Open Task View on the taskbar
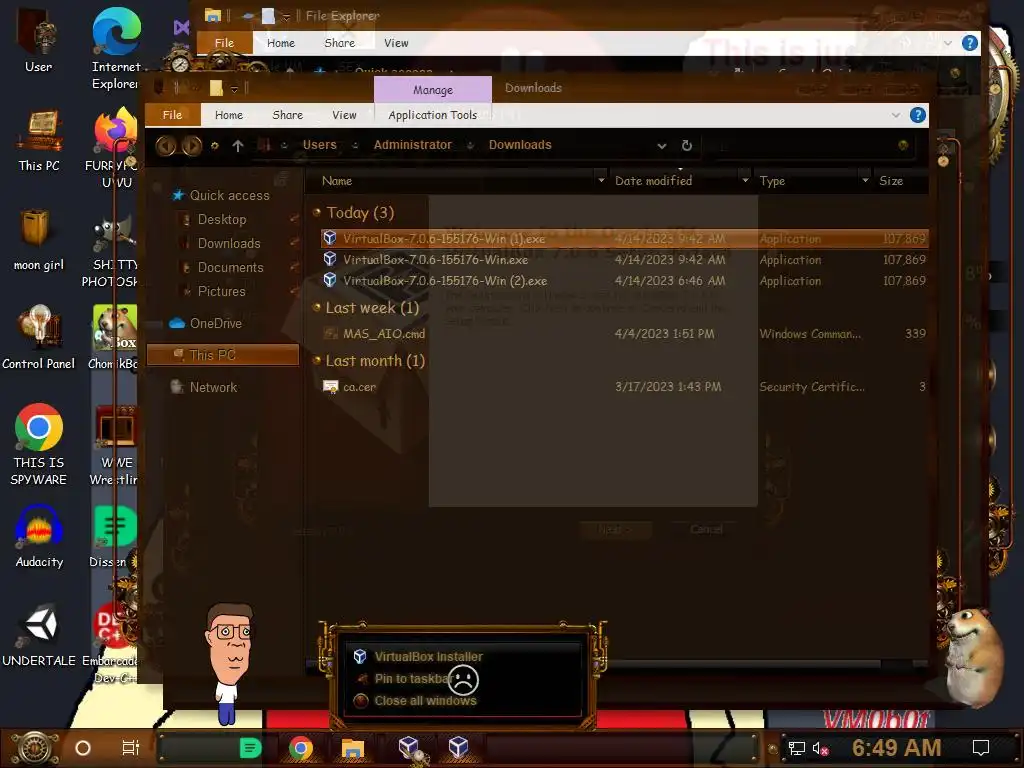This screenshot has height=768, width=1024. tap(131, 748)
